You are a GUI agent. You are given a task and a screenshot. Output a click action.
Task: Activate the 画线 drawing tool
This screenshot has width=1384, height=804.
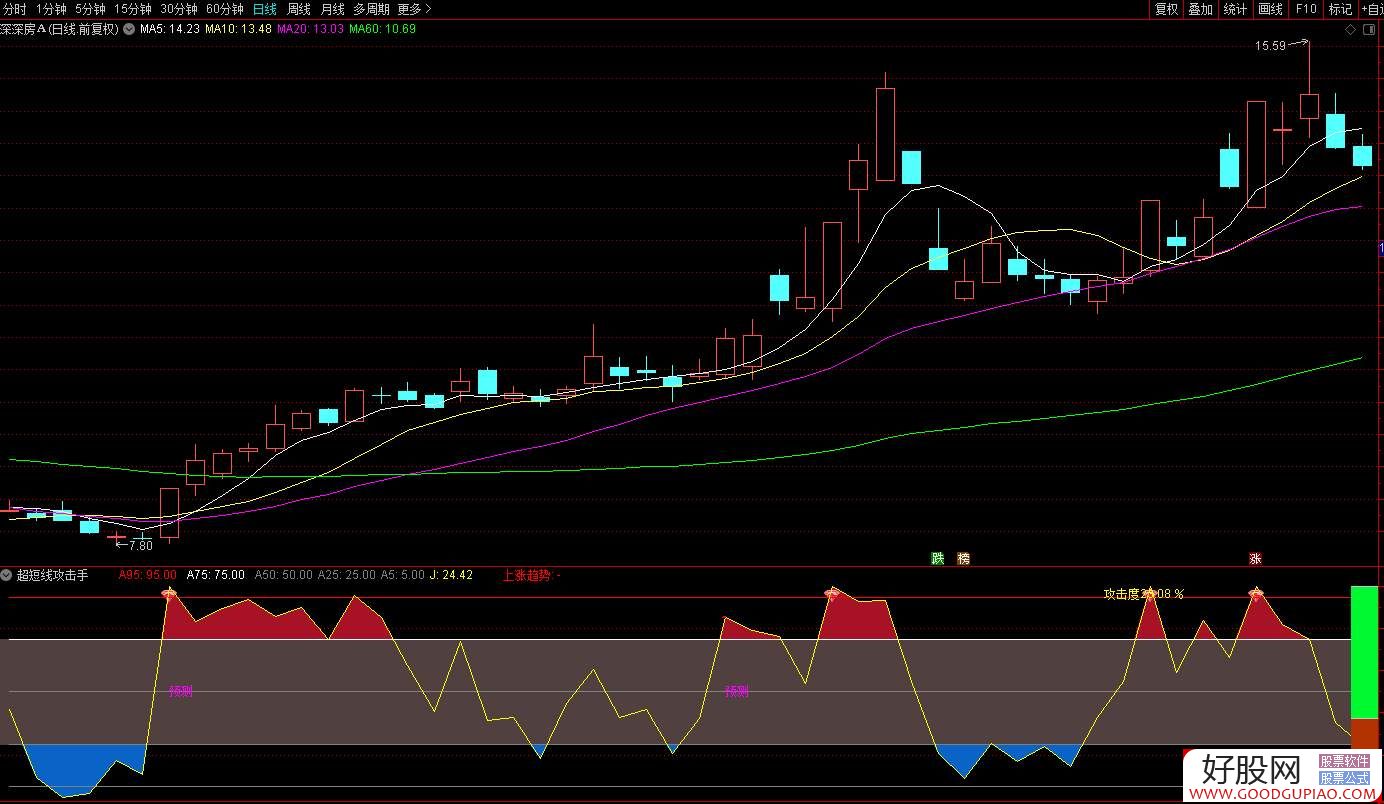click(x=1270, y=9)
